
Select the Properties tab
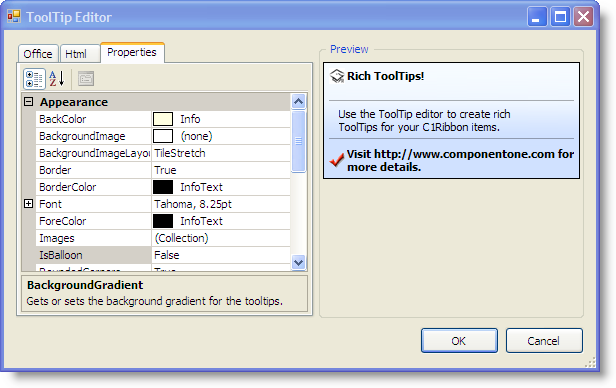pyautogui.click(x=132, y=52)
